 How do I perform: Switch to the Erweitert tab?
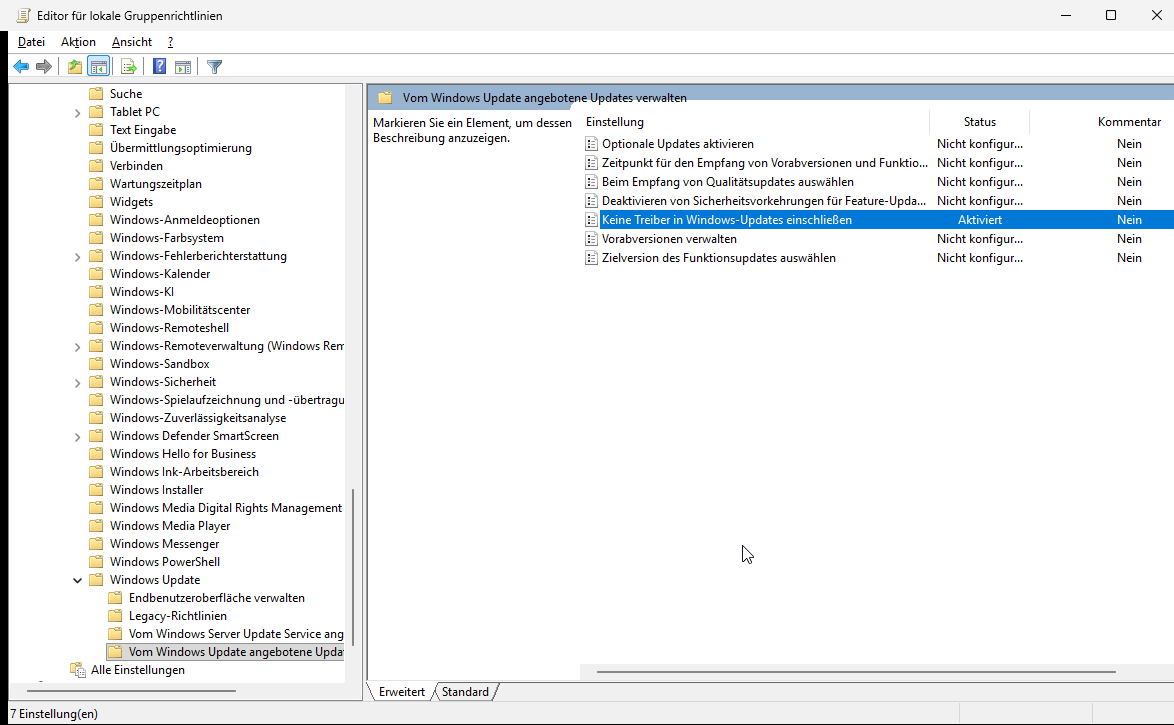click(x=401, y=691)
